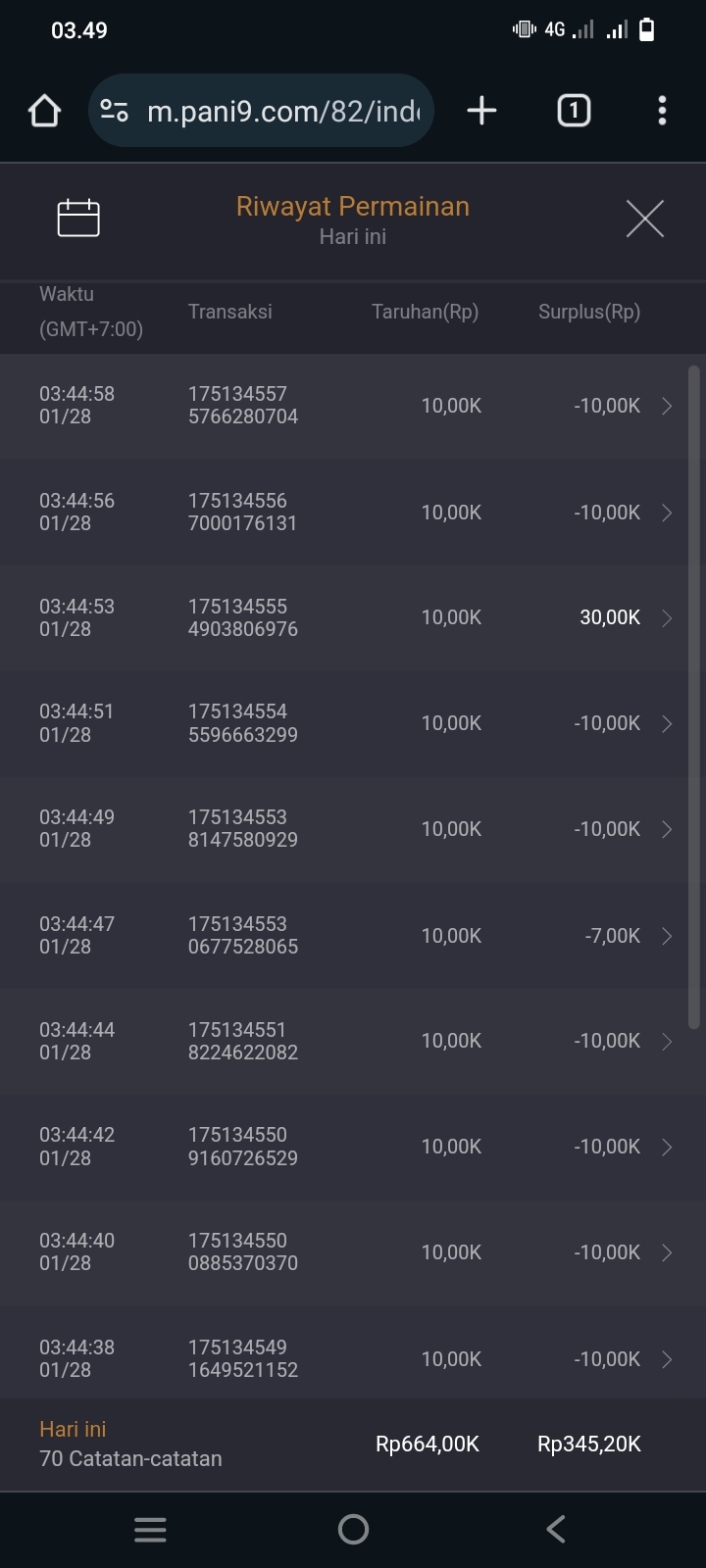Tap the Android home circle button
Viewport: 706px width, 1568px height.
point(353,1530)
